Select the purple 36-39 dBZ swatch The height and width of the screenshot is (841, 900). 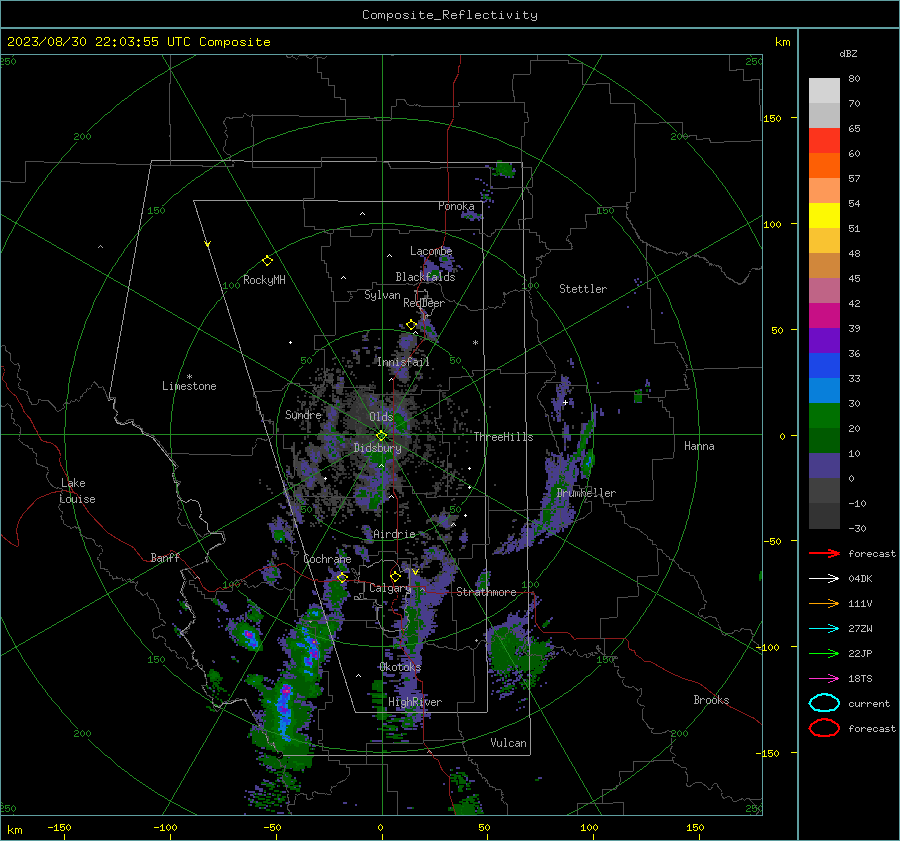(824, 341)
